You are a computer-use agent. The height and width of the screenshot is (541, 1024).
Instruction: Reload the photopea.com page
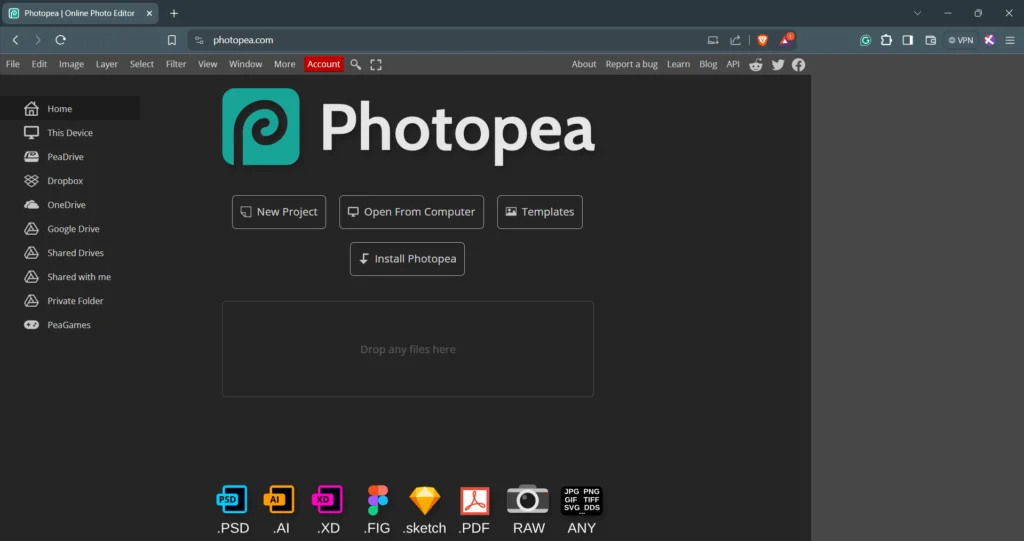[x=61, y=40]
